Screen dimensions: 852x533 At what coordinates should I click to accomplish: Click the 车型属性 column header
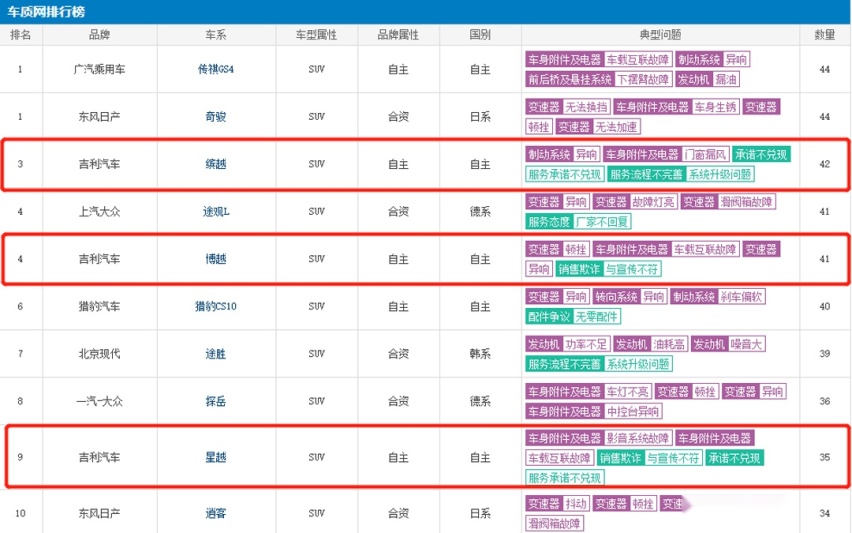click(x=316, y=35)
